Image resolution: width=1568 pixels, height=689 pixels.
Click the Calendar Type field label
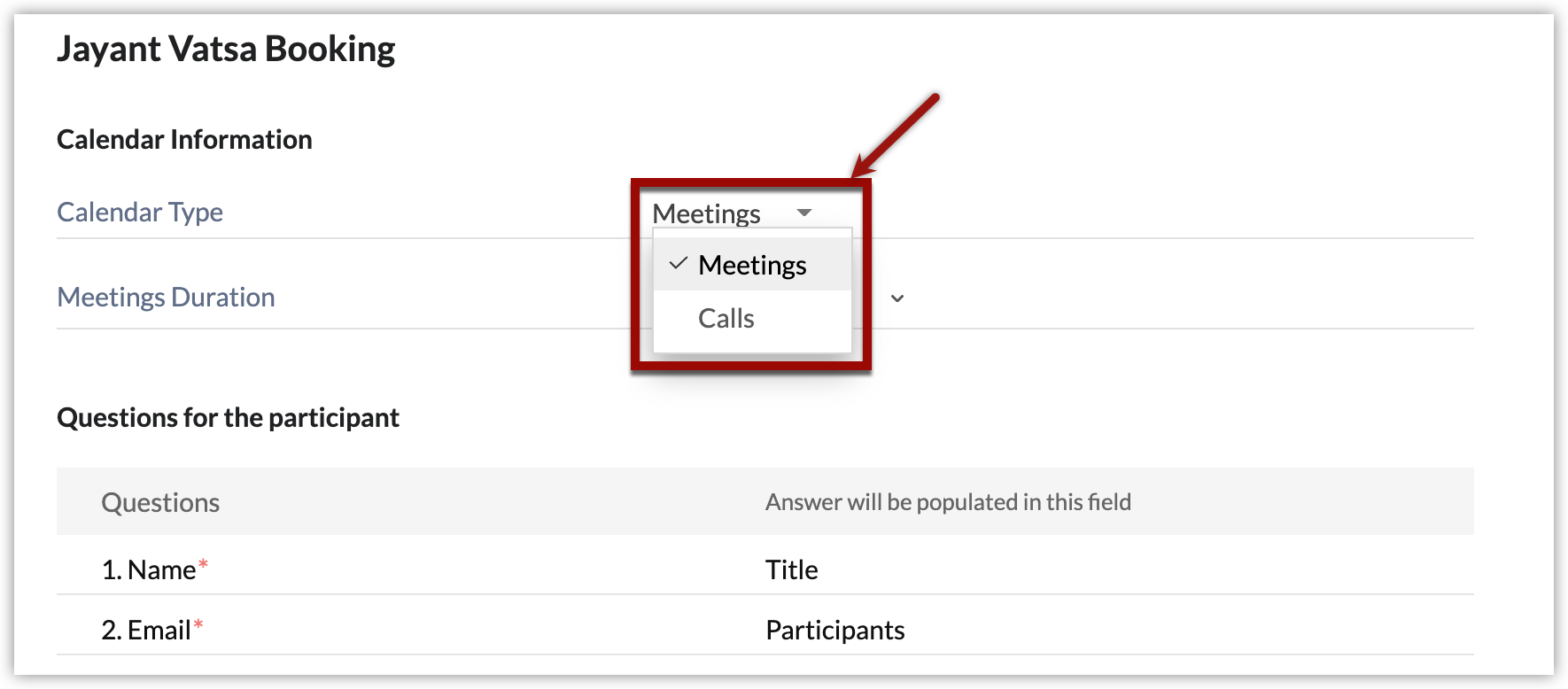pyautogui.click(x=140, y=213)
